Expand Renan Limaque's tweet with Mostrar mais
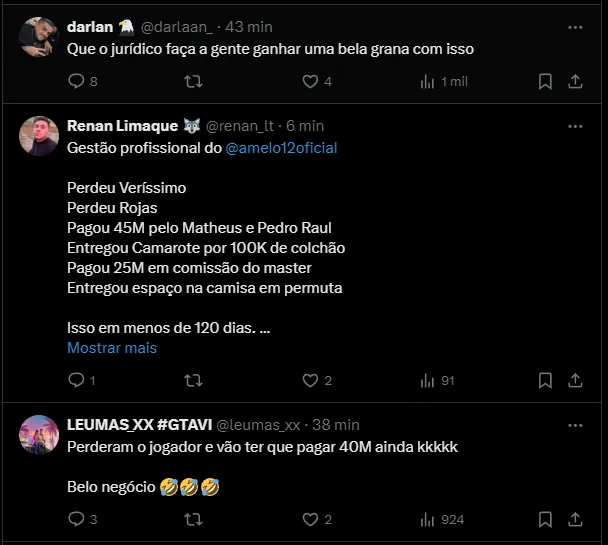The width and height of the screenshot is (608, 545). click(111, 348)
